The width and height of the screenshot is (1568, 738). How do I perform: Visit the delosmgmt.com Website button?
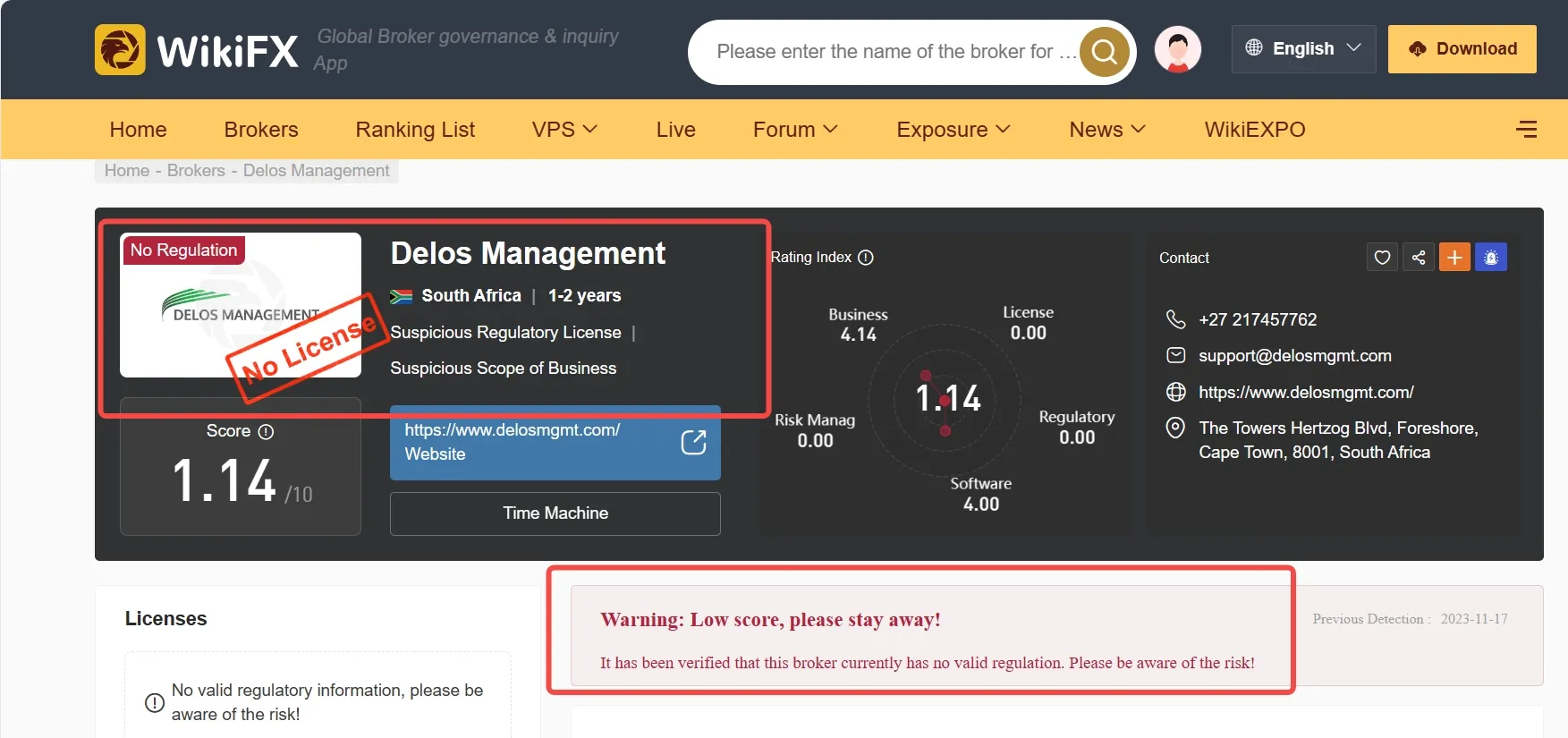(555, 443)
